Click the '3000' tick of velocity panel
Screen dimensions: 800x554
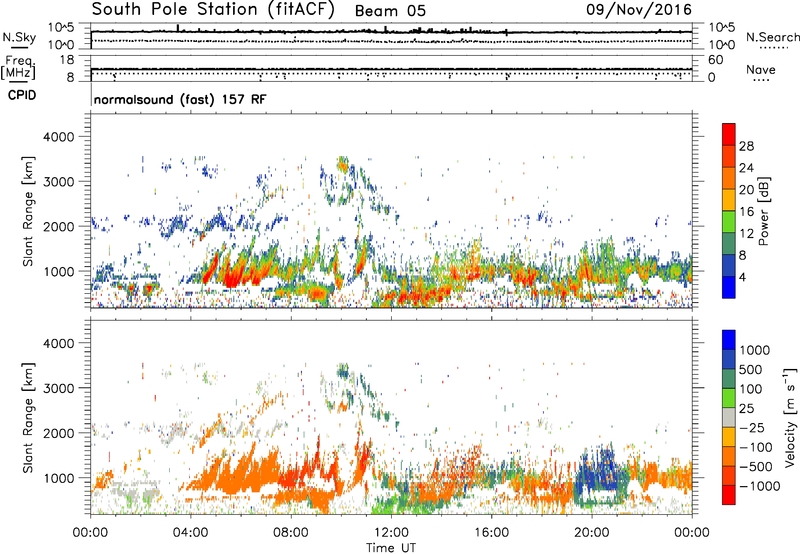(x=58, y=388)
